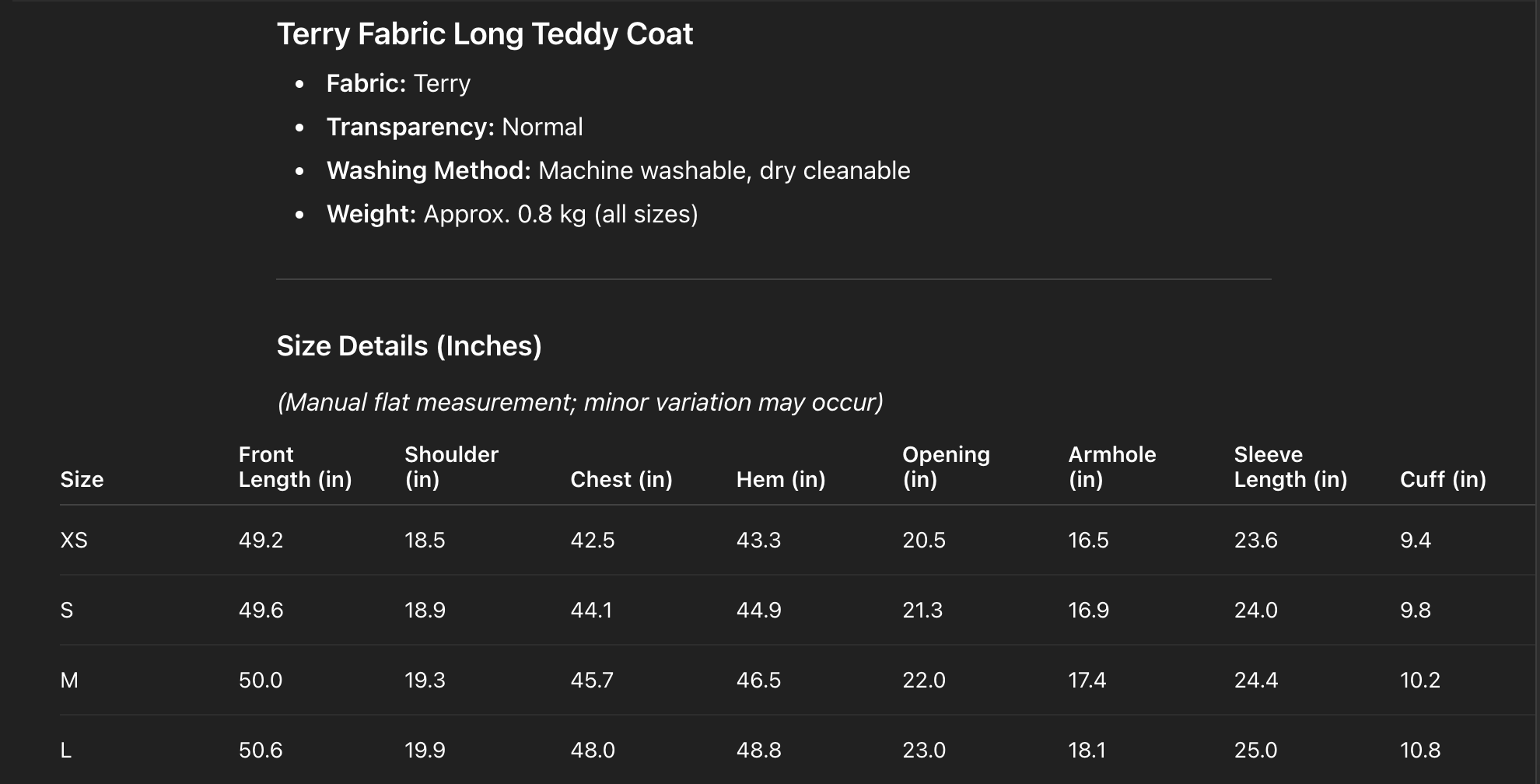Screen dimensions: 1540x784
Task: Click the Hem (in) column header
Action: coord(781,479)
